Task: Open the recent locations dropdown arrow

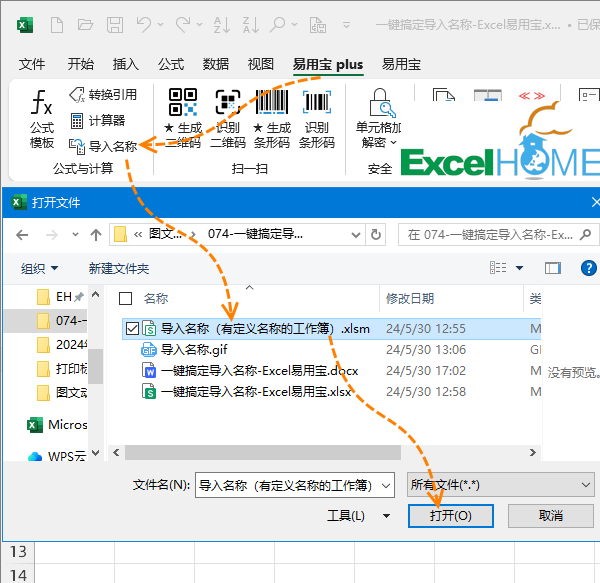Action: tap(75, 235)
